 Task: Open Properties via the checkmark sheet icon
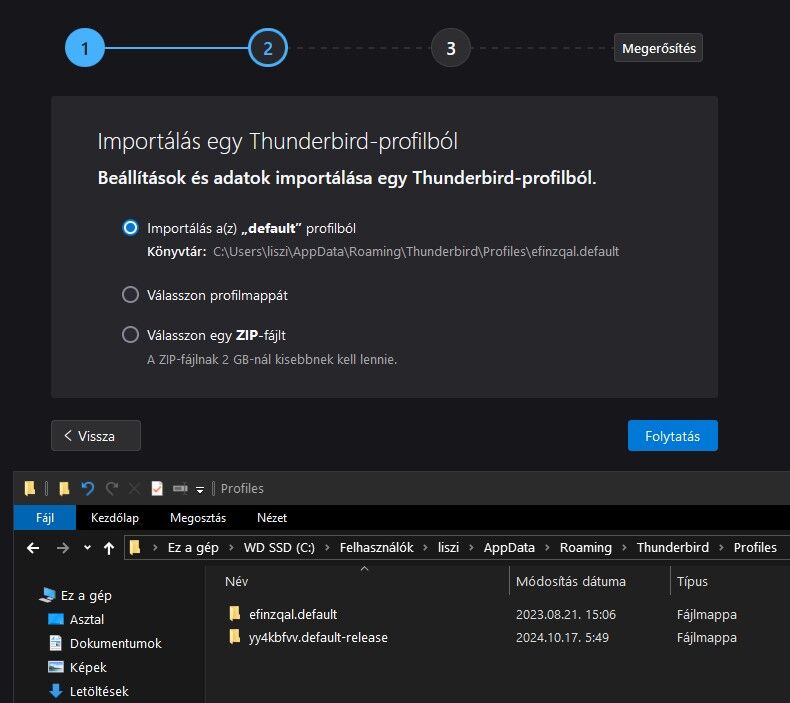point(157,488)
